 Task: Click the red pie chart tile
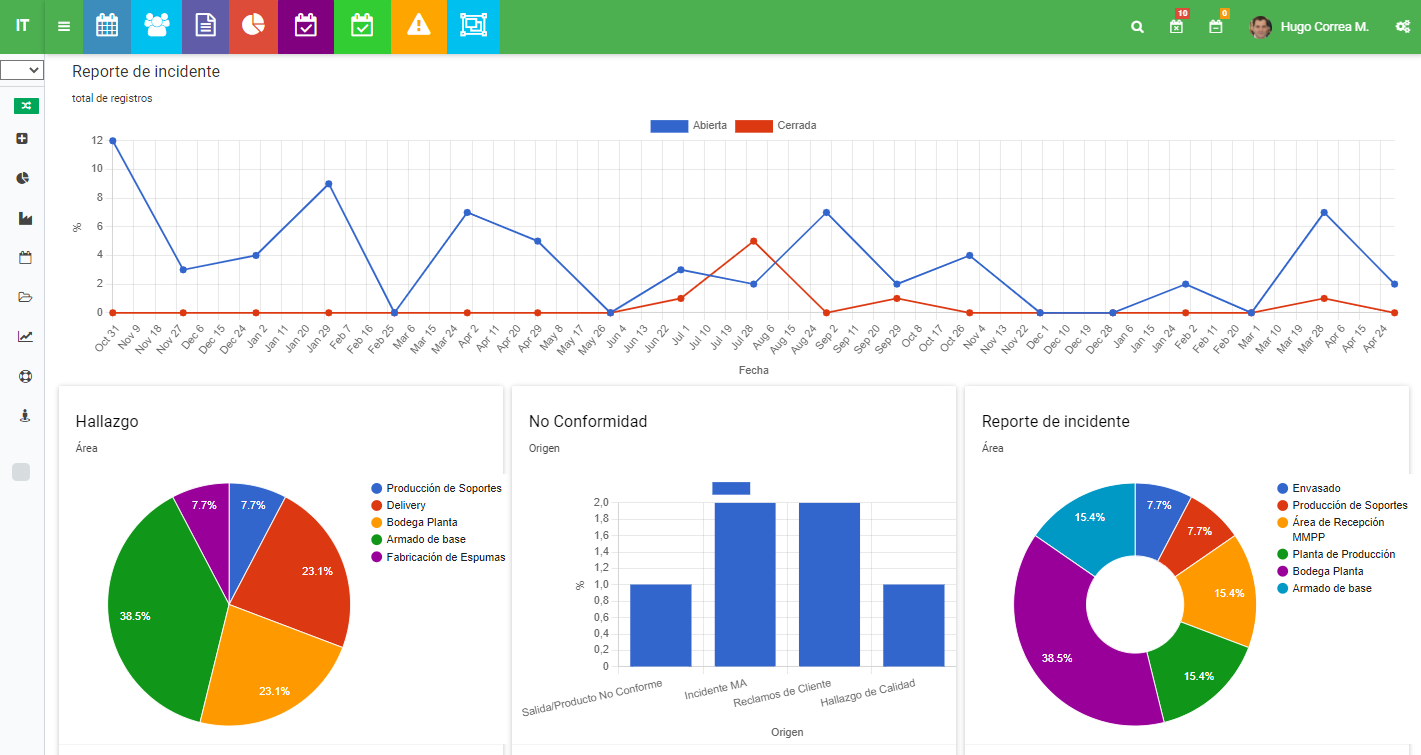(253, 26)
